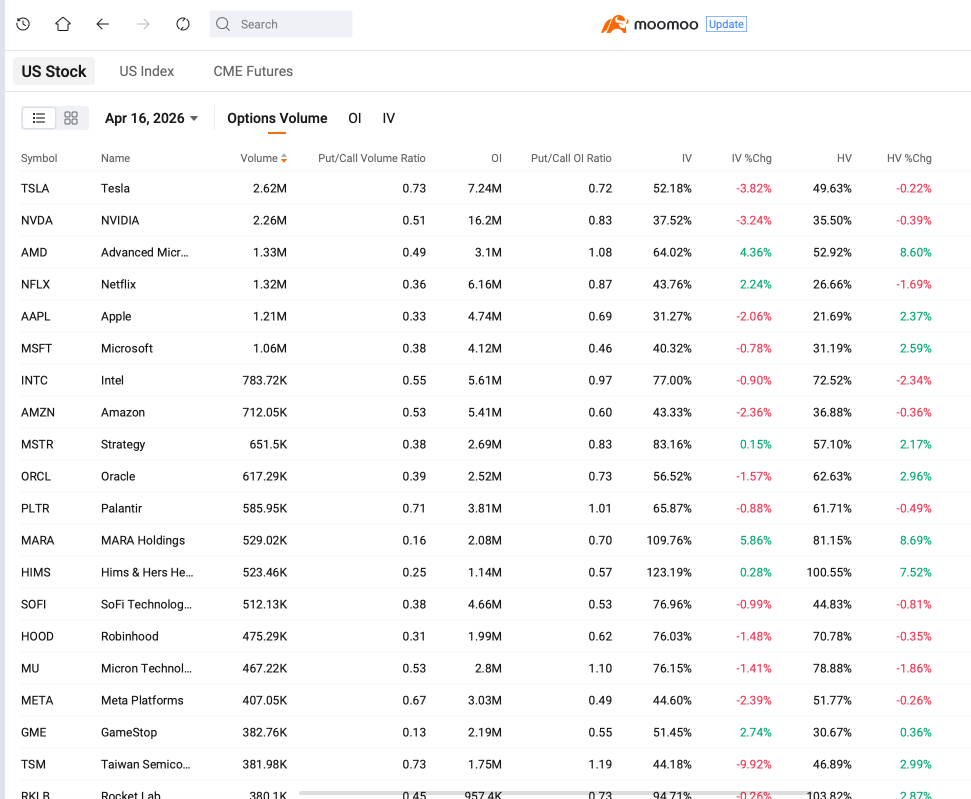Screen dimensions: 971x799
Task: Click the SOFI symbol
Action: (x=33, y=605)
